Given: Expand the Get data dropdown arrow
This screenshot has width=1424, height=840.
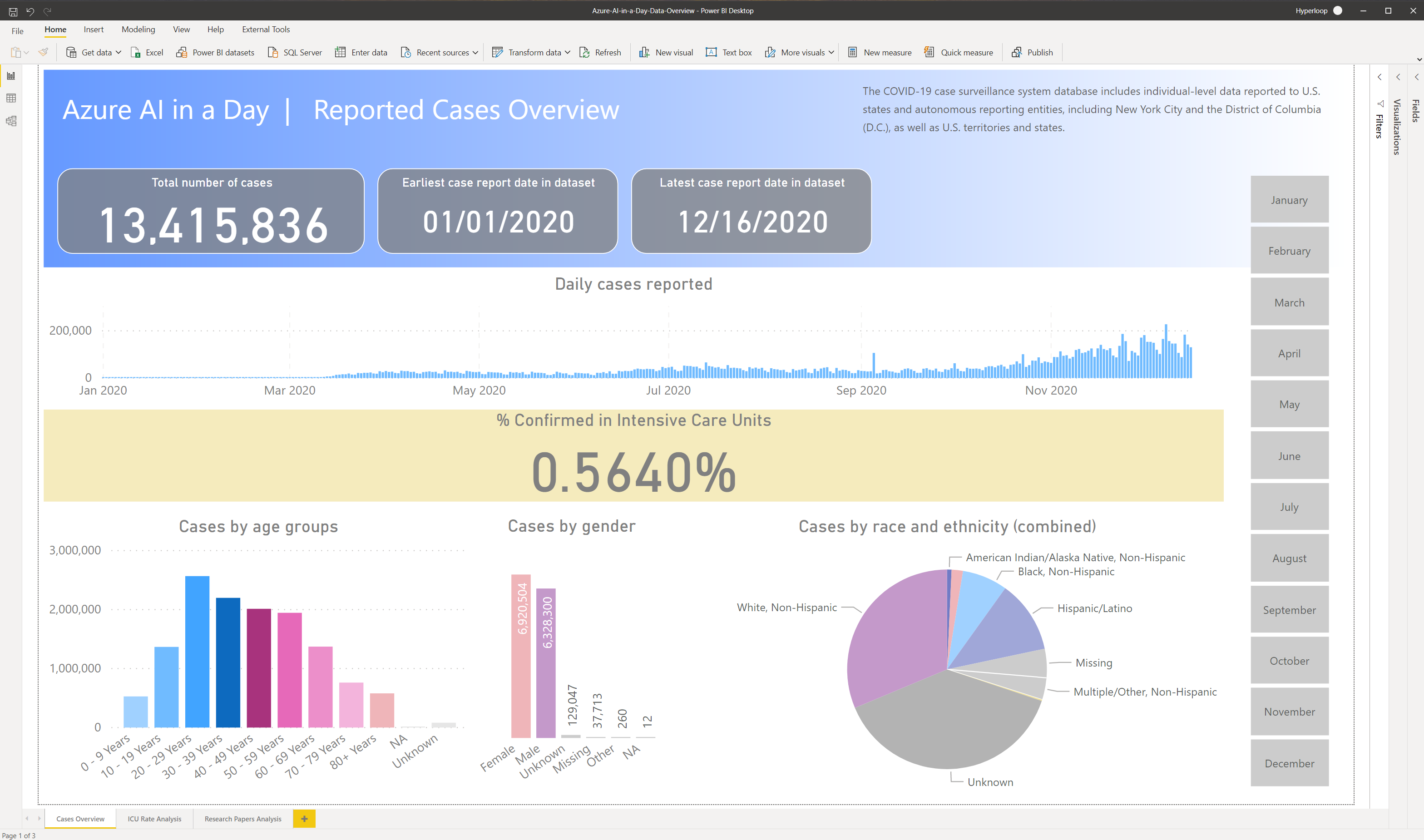Looking at the screenshot, I should (119, 52).
